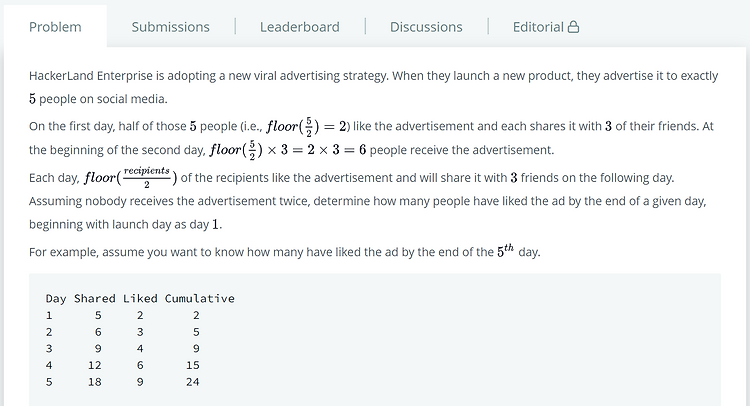Click cumulative value 15 in day 4 row
Image resolution: width=750 pixels, height=406 pixels.
point(192,365)
